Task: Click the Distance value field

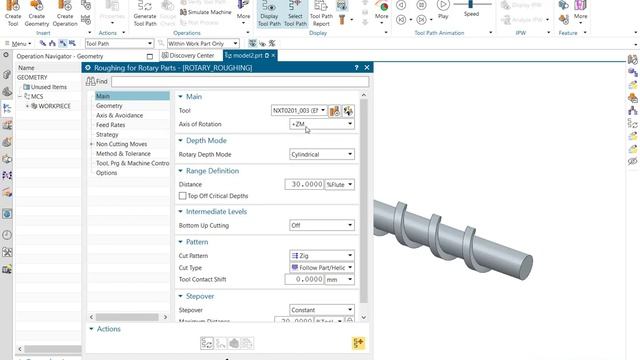Action: pos(304,184)
